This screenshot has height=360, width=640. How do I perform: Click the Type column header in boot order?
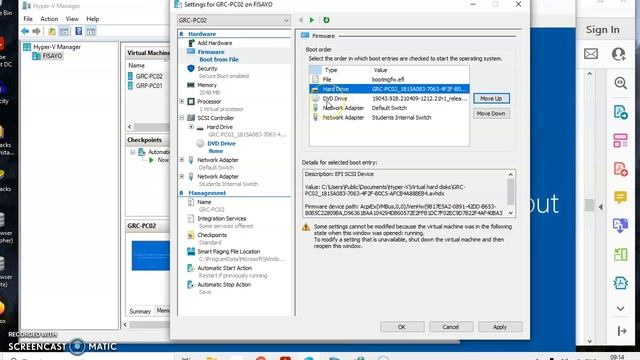coord(331,70)
